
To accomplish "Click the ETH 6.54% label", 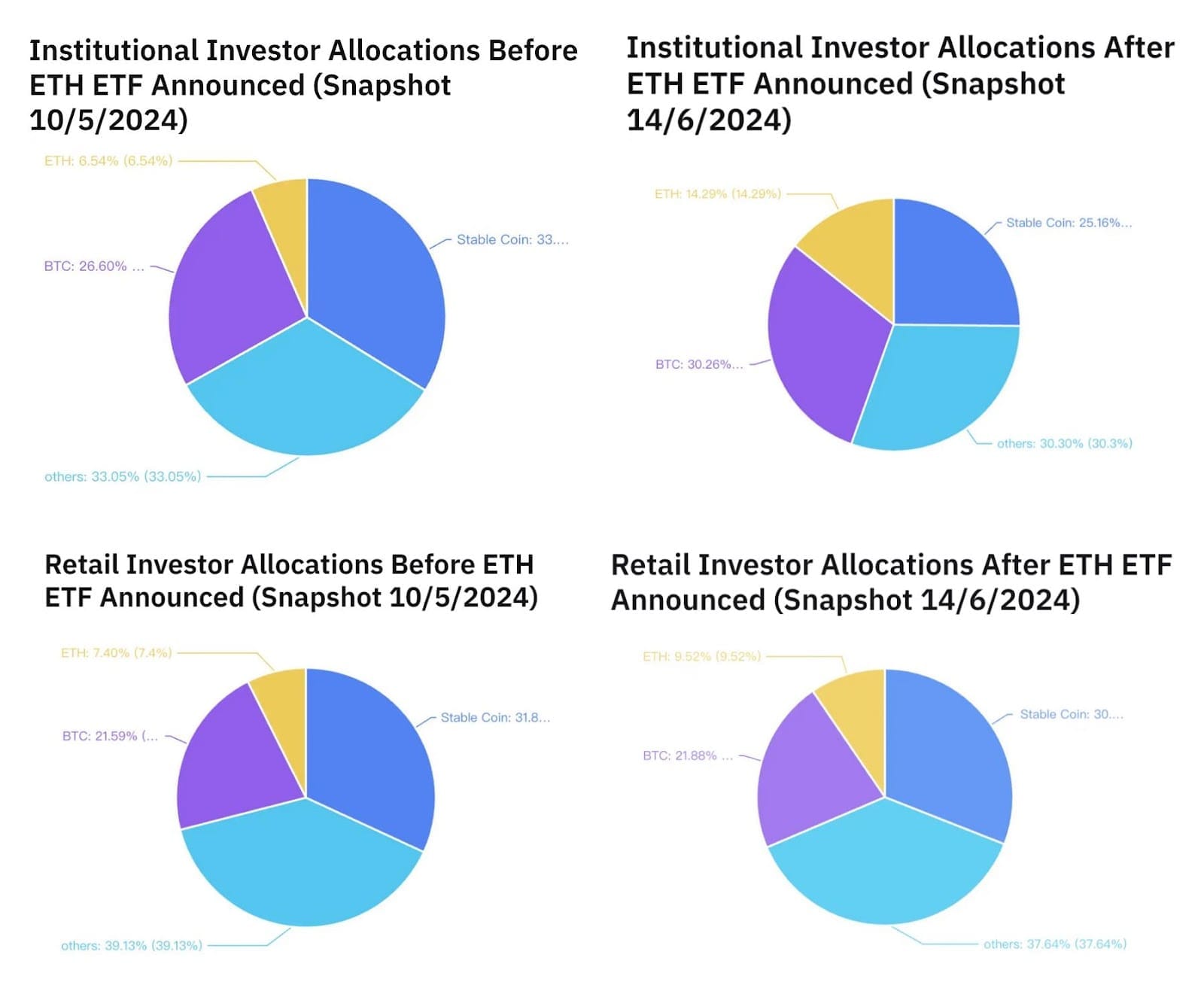I will click(x=108, y=161).
